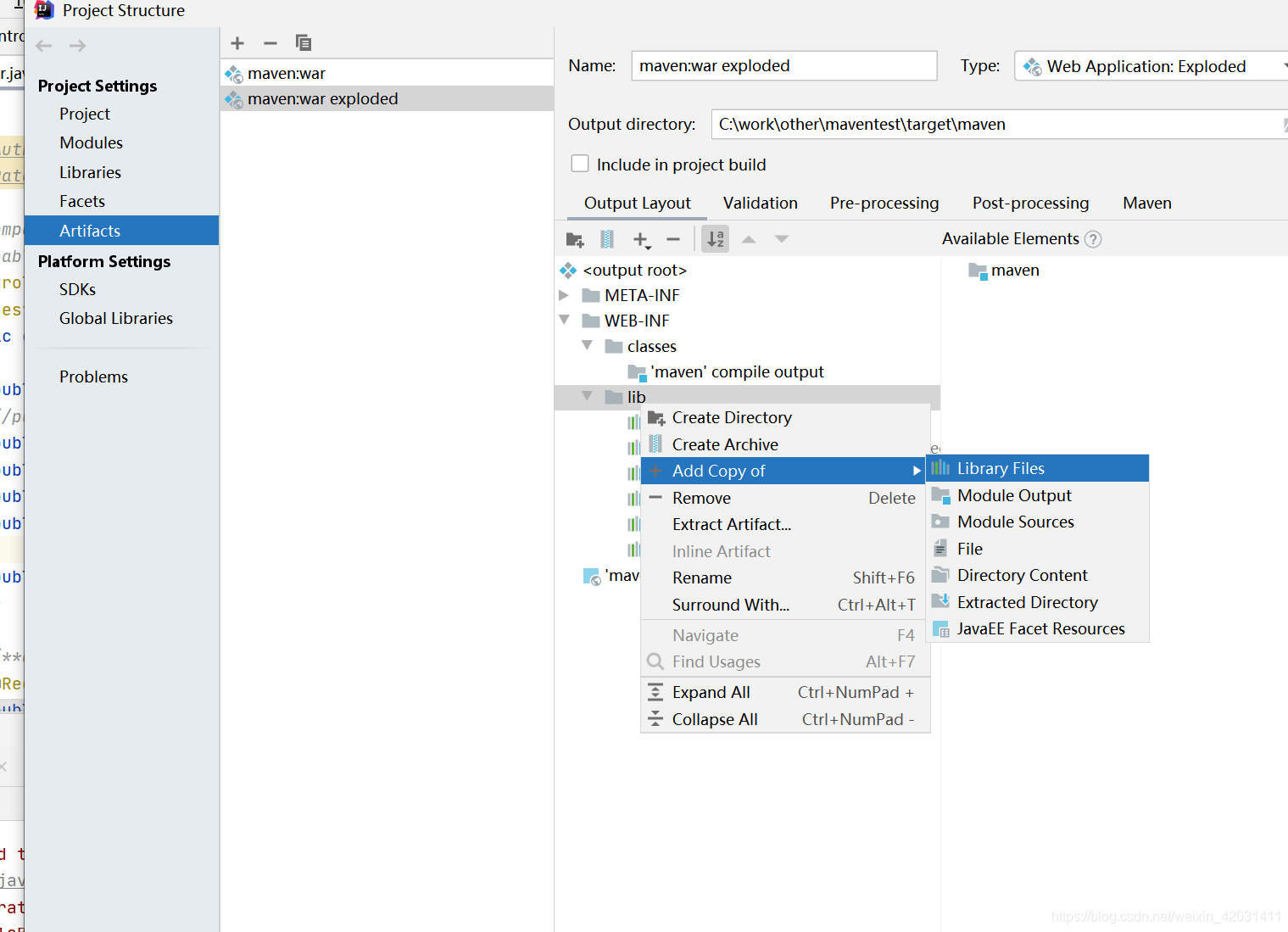Open Add Copy of submenu arrow
Image resolution: width=1288 pixels, height=932 pixels.
click(x=917, y=471)
